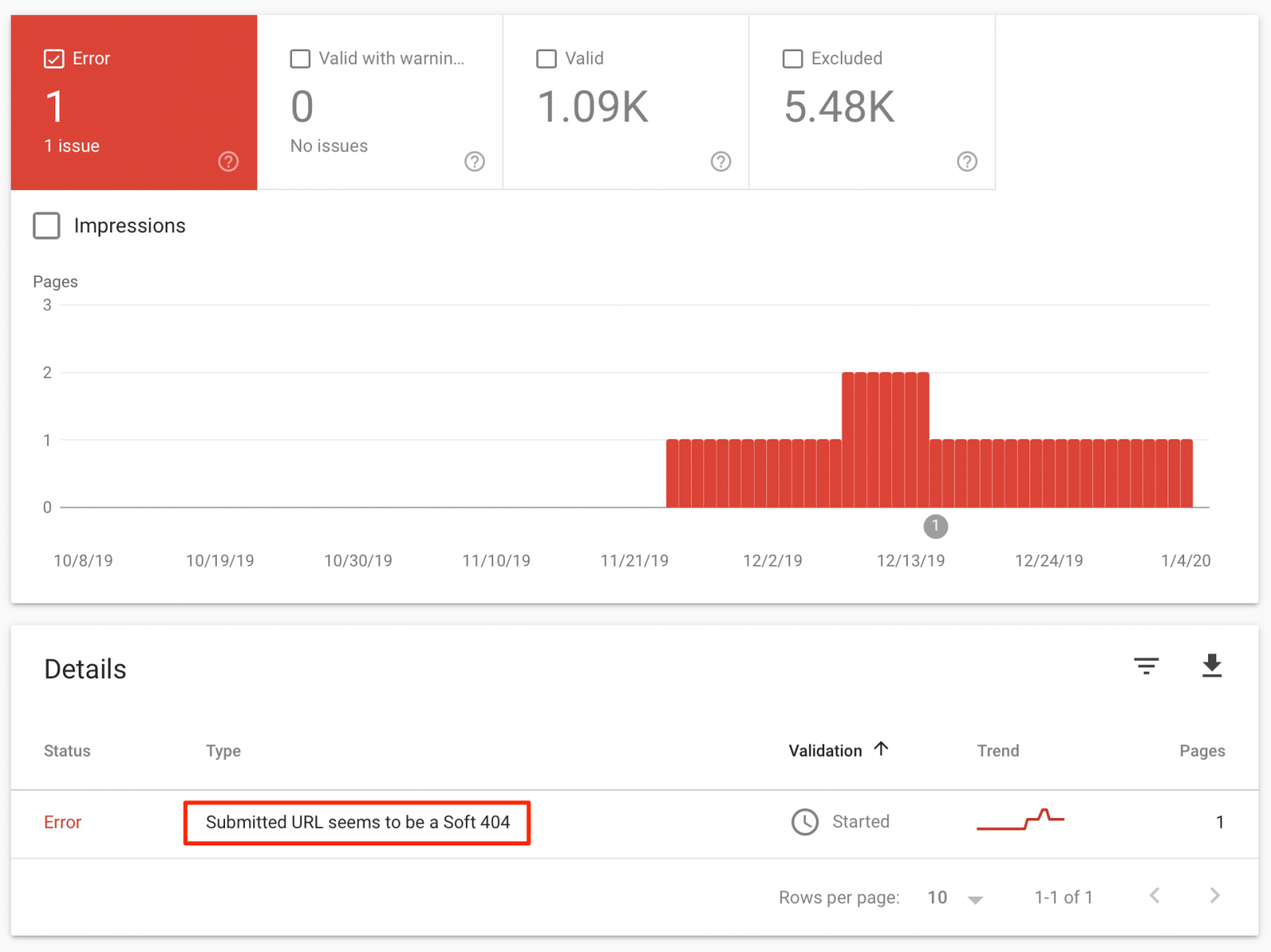Click the clock icon beside Started

pyautogui.click(x=804, y=822)
